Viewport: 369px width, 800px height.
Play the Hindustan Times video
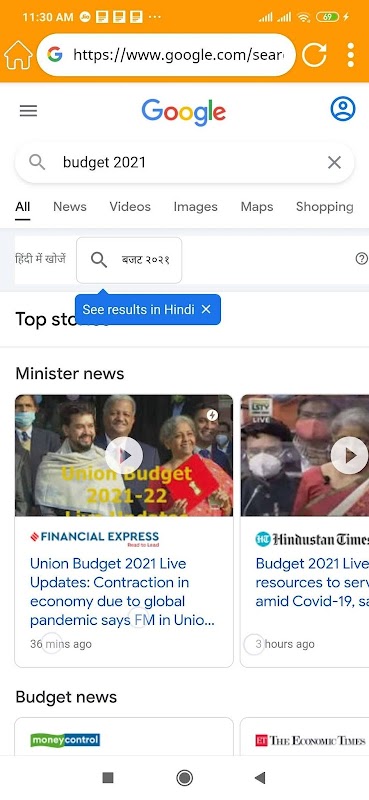coord(349,455)
